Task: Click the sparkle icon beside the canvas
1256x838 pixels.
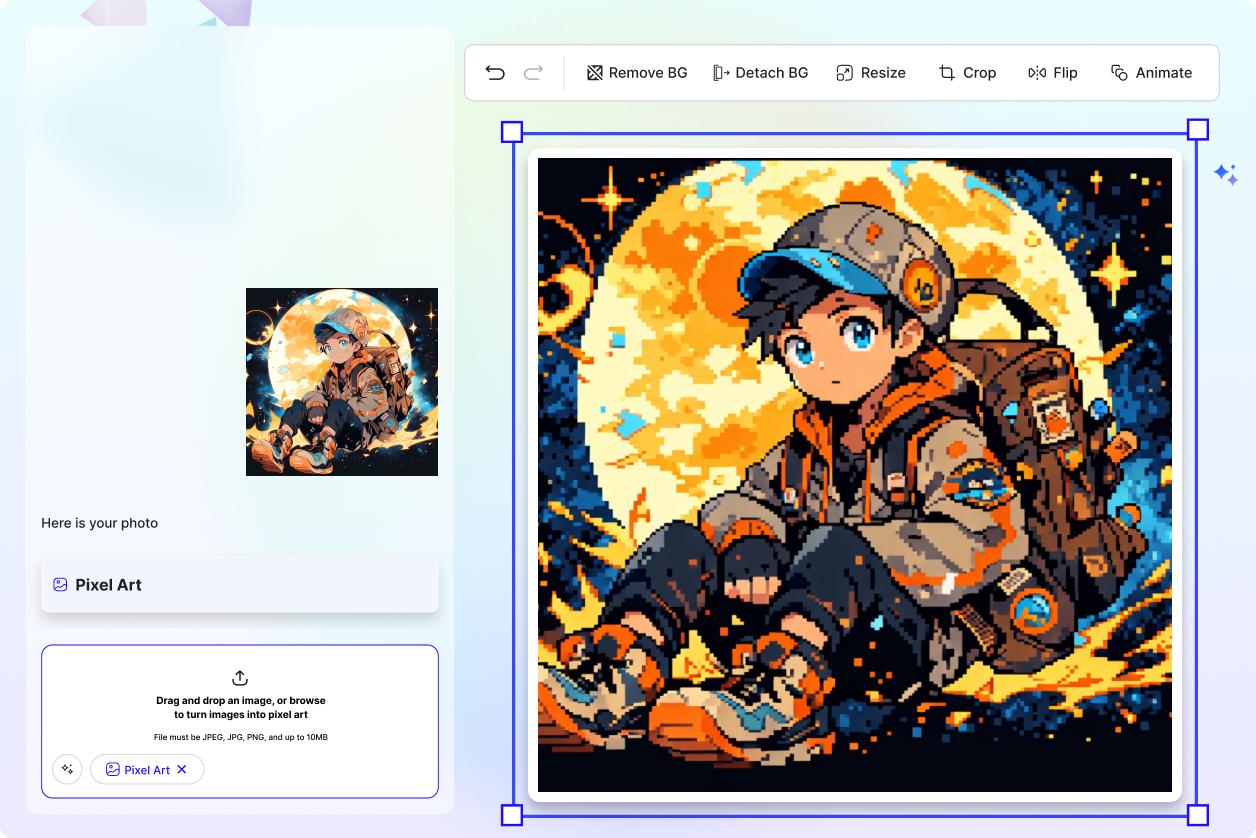Action: (1228, 174)
